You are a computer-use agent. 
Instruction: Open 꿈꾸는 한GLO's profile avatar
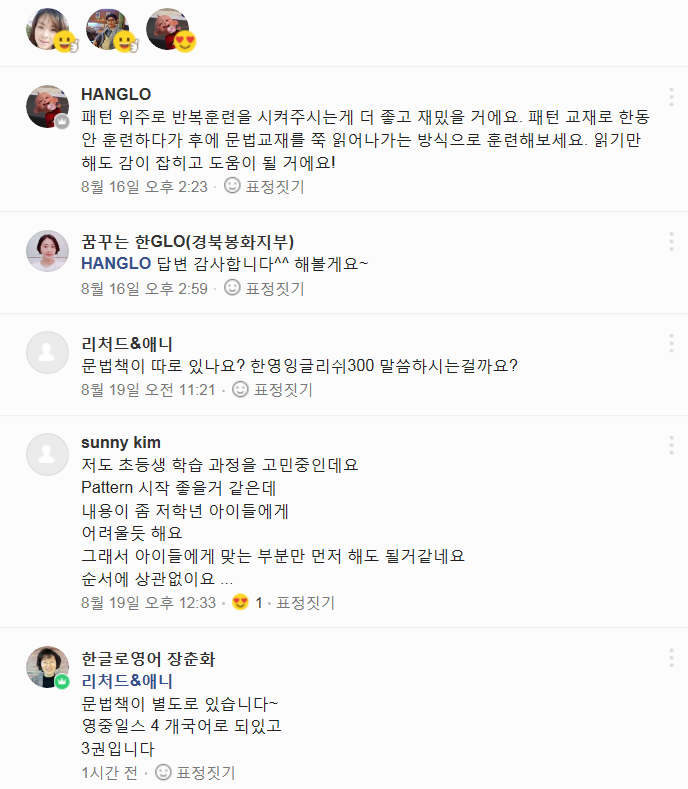click(47, 251)
